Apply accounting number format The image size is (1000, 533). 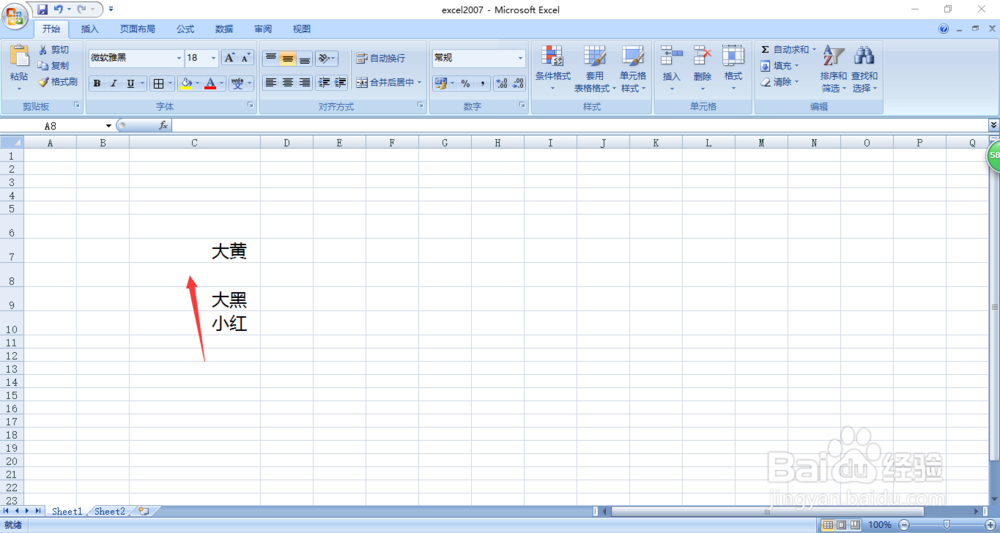[x=440, y=84]
